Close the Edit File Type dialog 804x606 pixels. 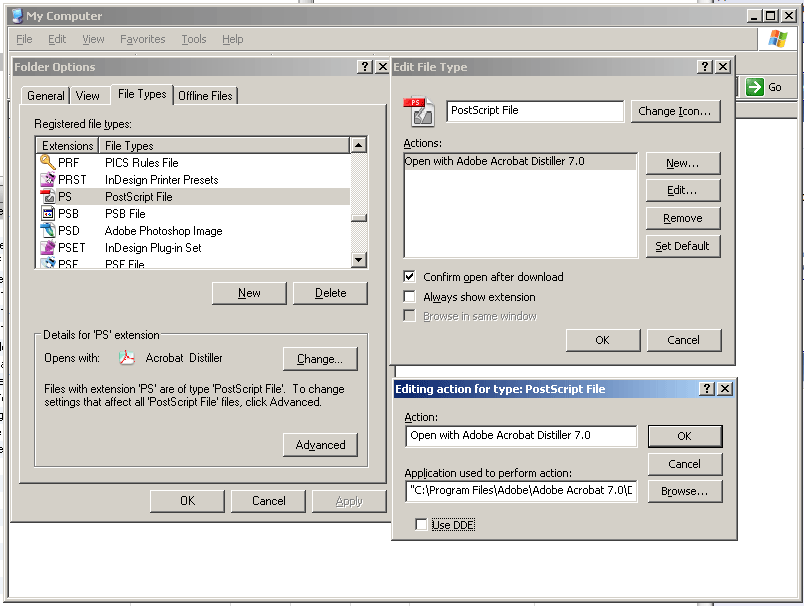pyautogui.click(x=722, y=67)
